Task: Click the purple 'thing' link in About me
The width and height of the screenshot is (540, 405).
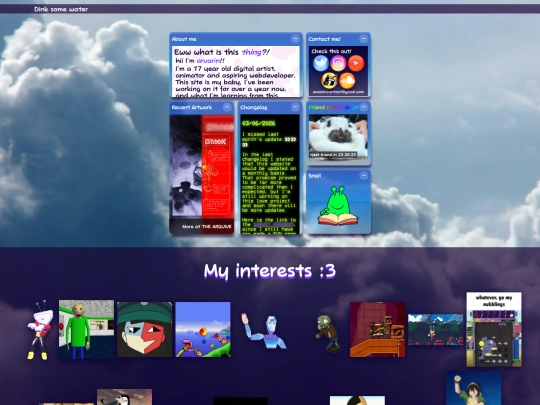Action: point(252,52)
